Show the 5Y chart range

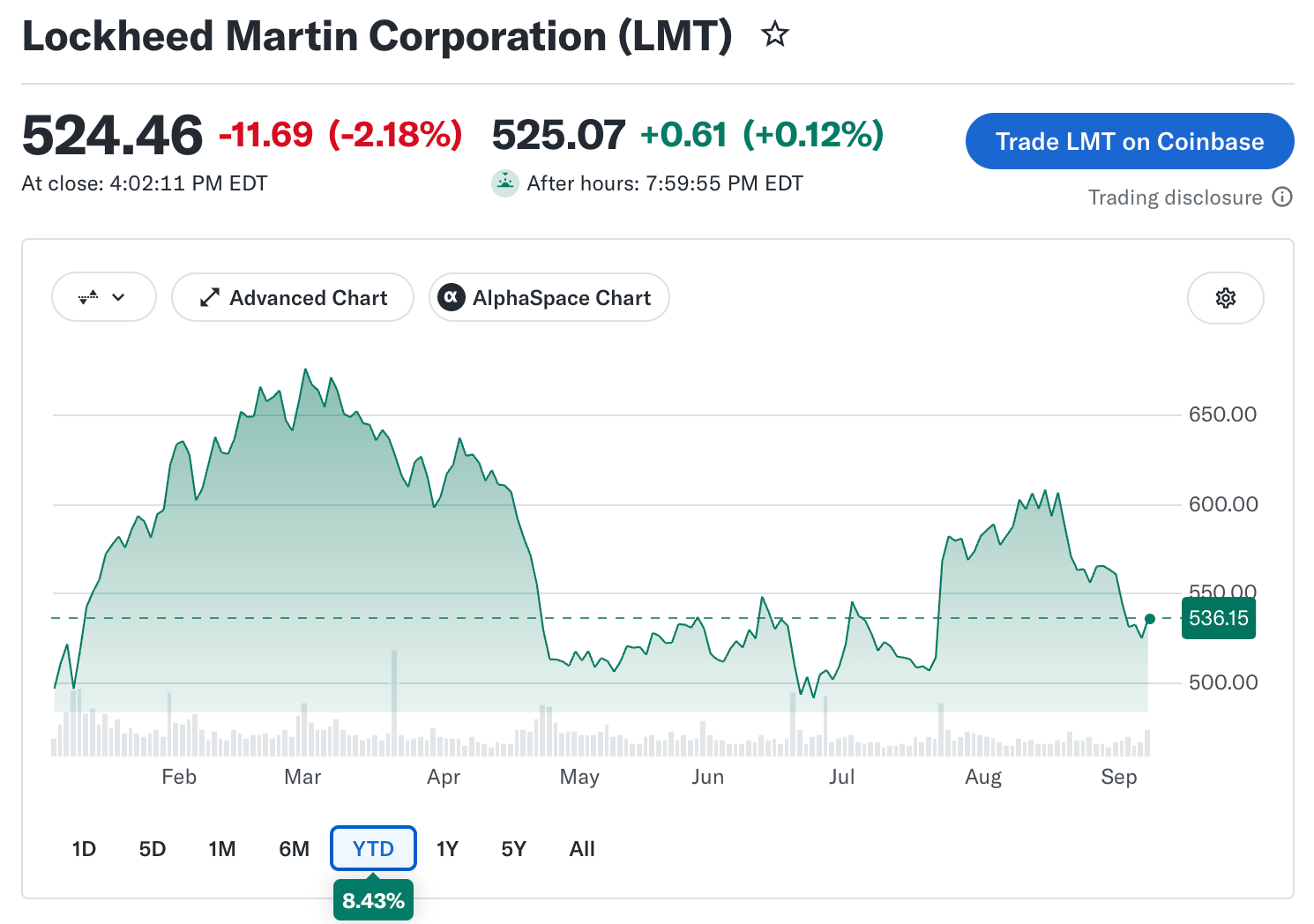point(513,849)
